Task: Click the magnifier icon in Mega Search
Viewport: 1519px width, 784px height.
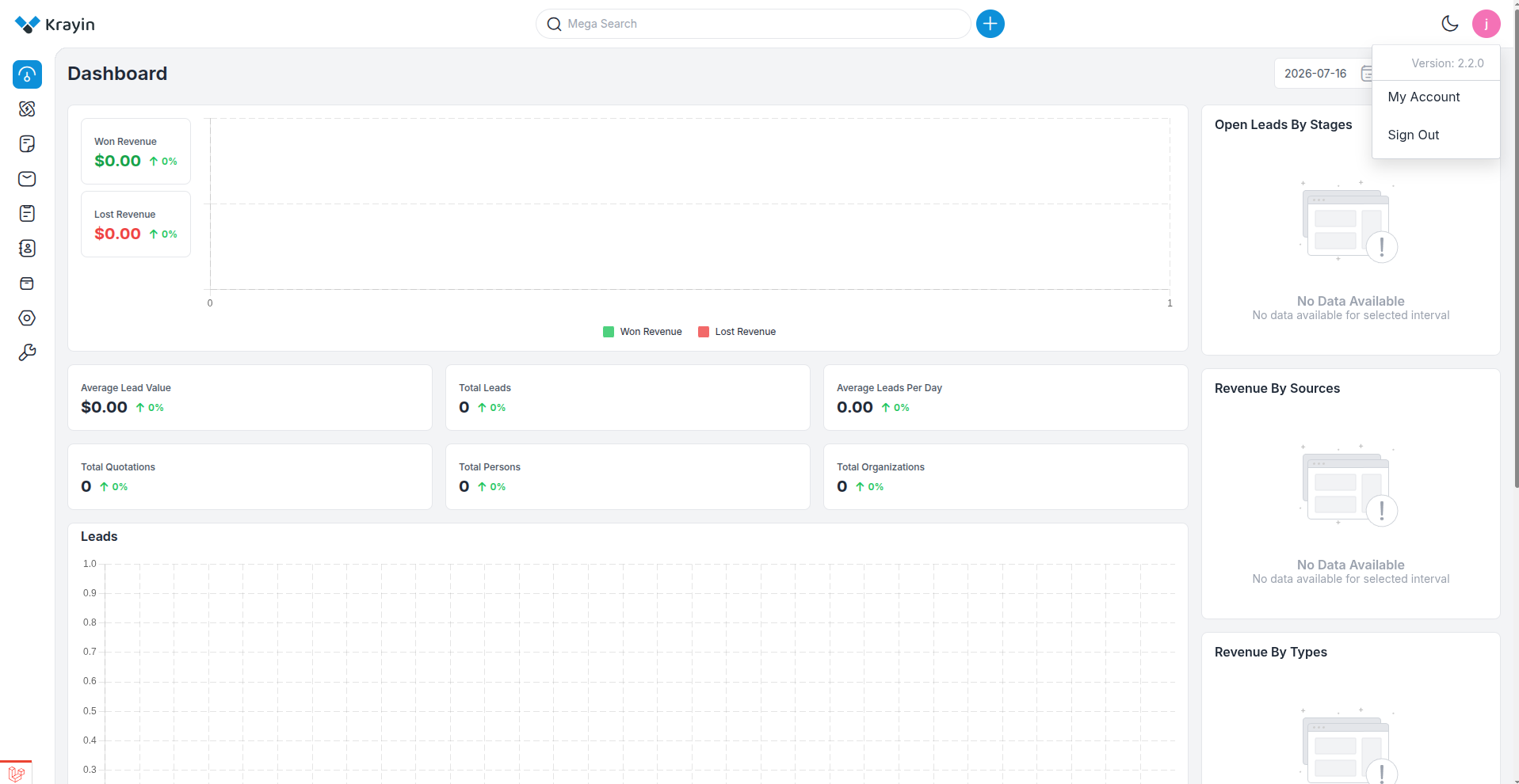Action: 555,24
